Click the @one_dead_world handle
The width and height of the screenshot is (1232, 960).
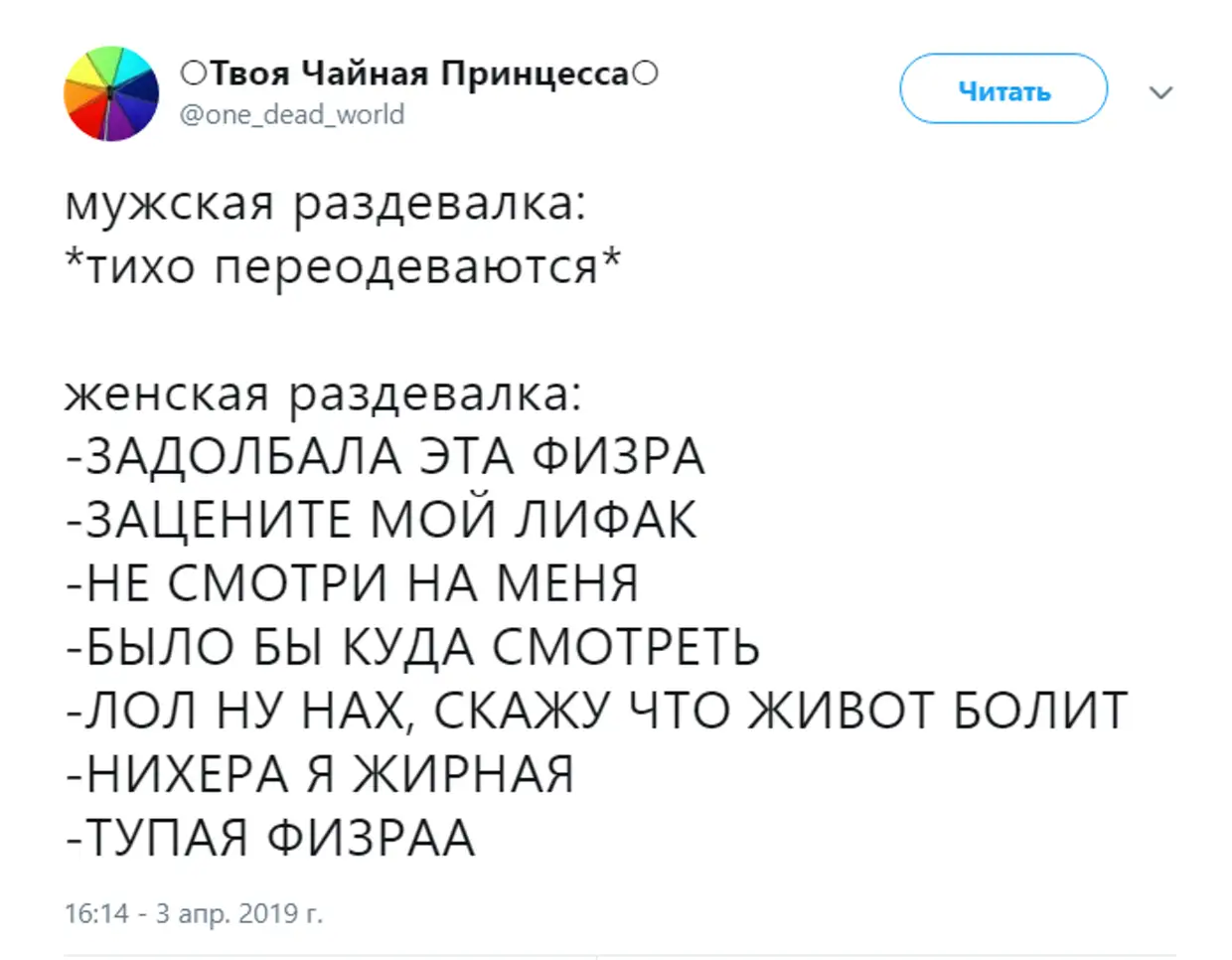[292, 114]
